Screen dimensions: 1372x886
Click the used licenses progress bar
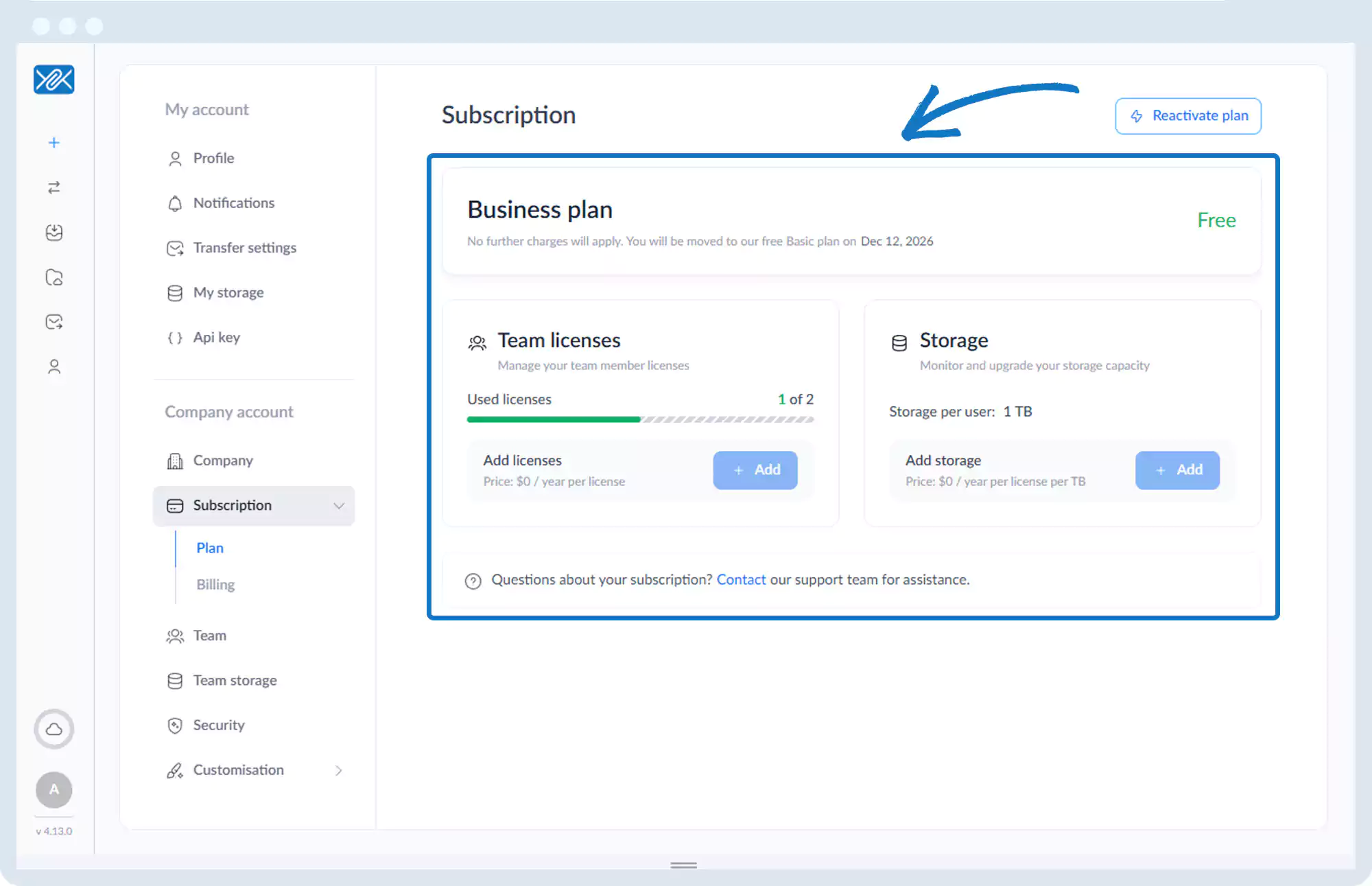click(x=640, y=419)
